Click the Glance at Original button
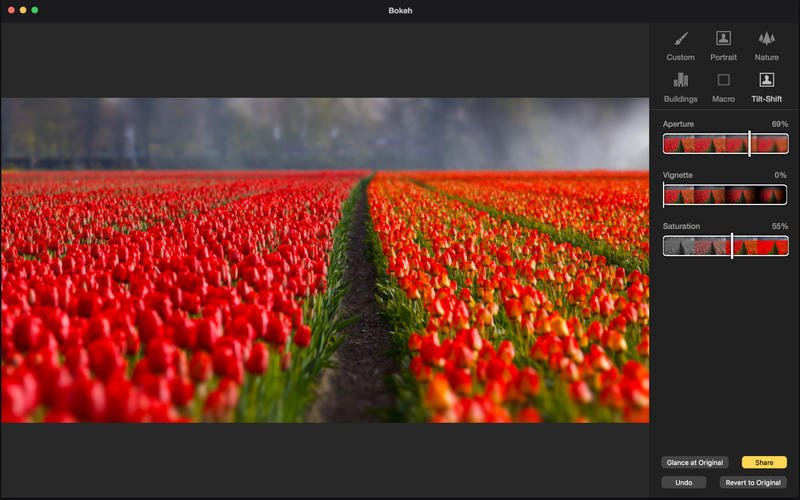 pyautogui.click(x=694, y=463)
